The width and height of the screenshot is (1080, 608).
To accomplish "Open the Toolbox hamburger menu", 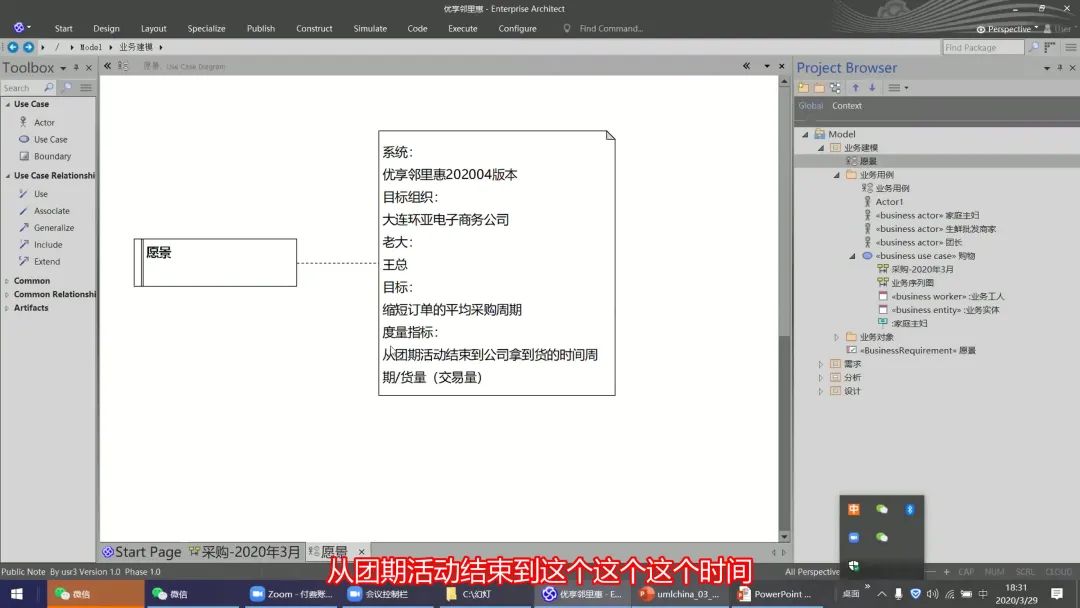I will 85,87.
